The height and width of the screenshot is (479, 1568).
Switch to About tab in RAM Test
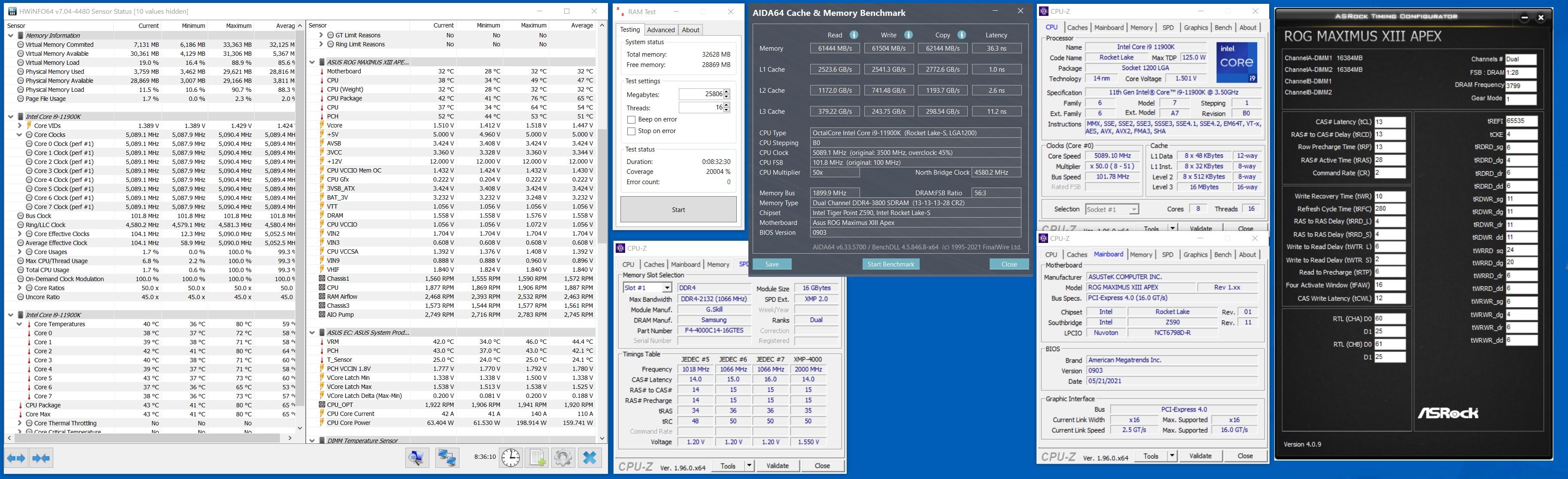click(690, 29)
